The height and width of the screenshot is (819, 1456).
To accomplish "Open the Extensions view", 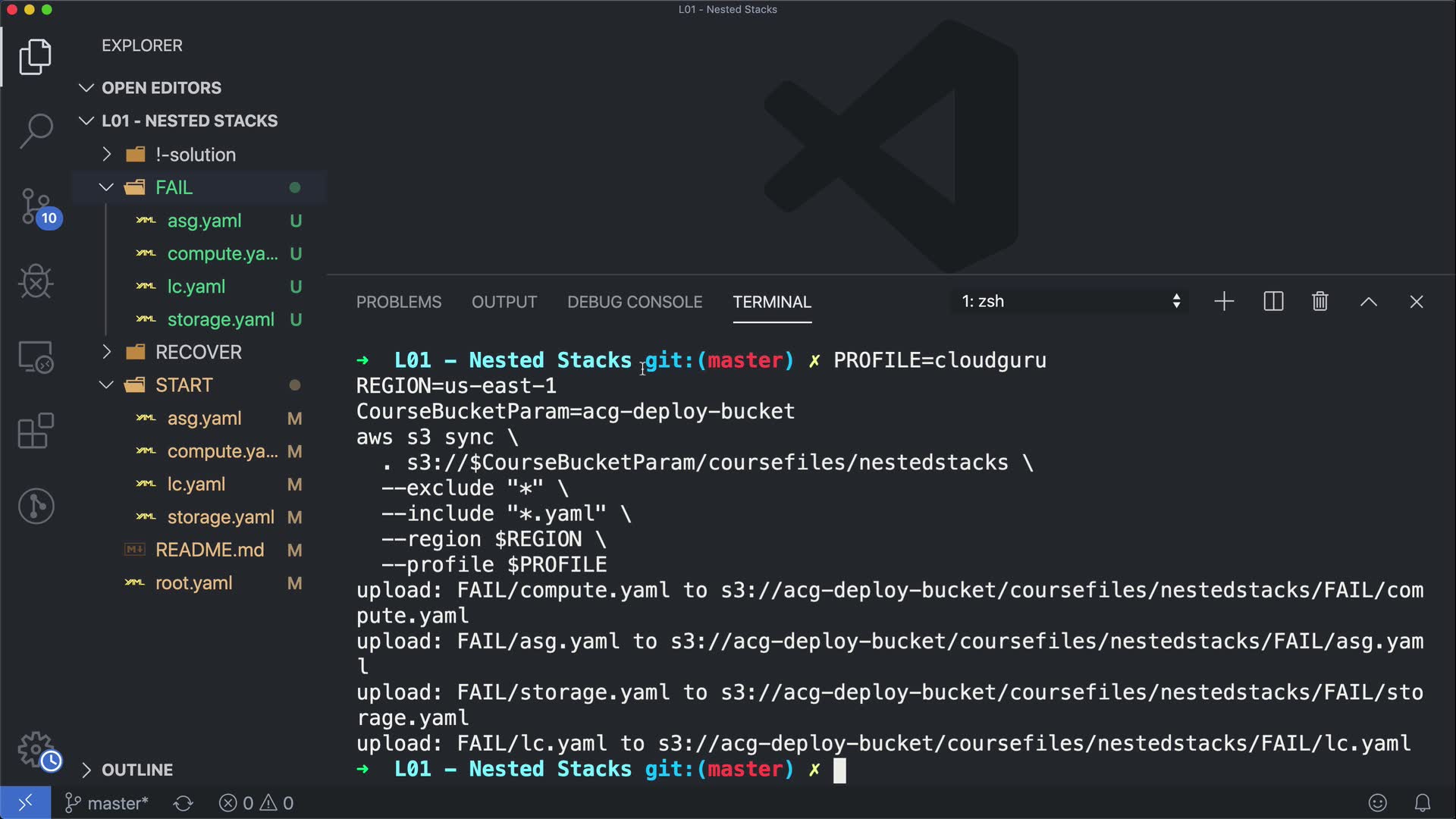I will pyautogui.click(x=36, y=431).
